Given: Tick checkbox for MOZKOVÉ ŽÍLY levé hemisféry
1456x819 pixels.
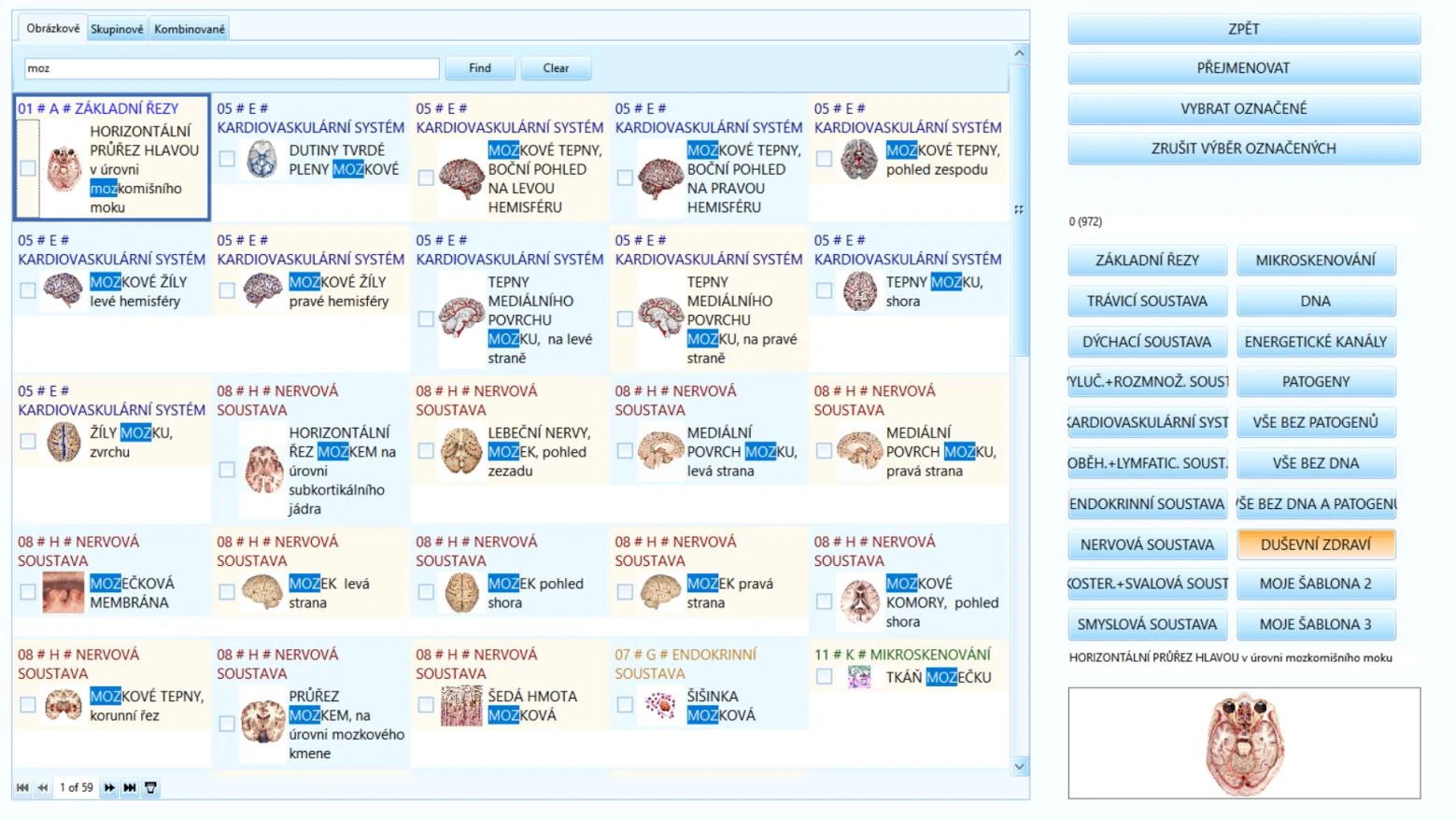Looking at the screenshot, I should (x=28, y=290).
